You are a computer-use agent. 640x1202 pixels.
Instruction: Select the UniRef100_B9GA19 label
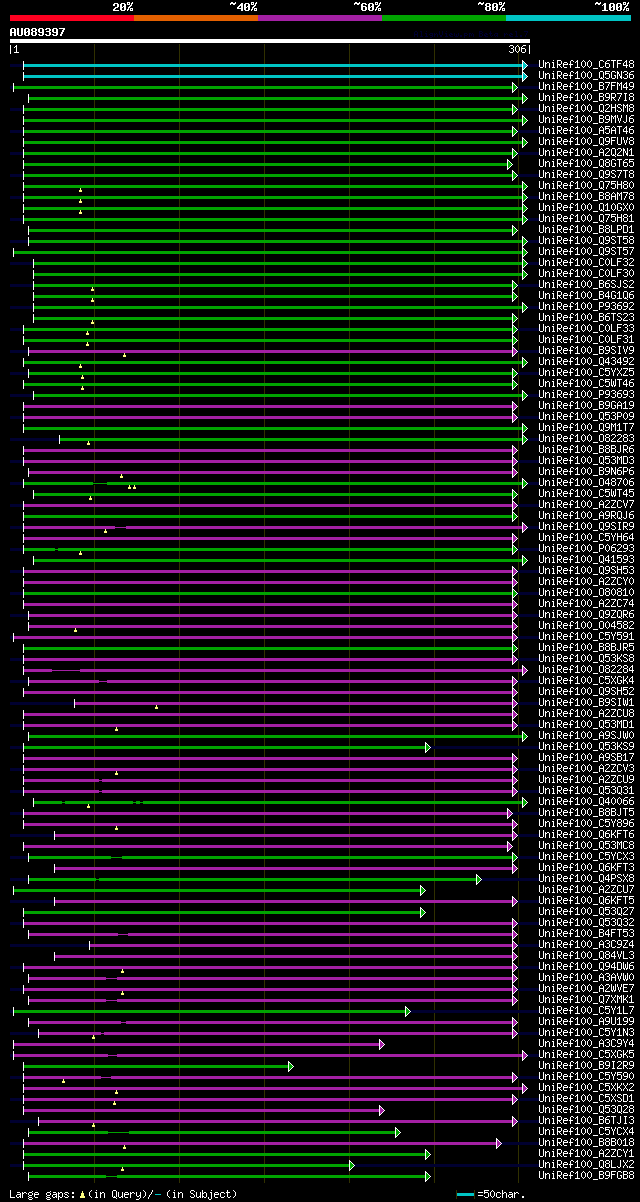586,405
